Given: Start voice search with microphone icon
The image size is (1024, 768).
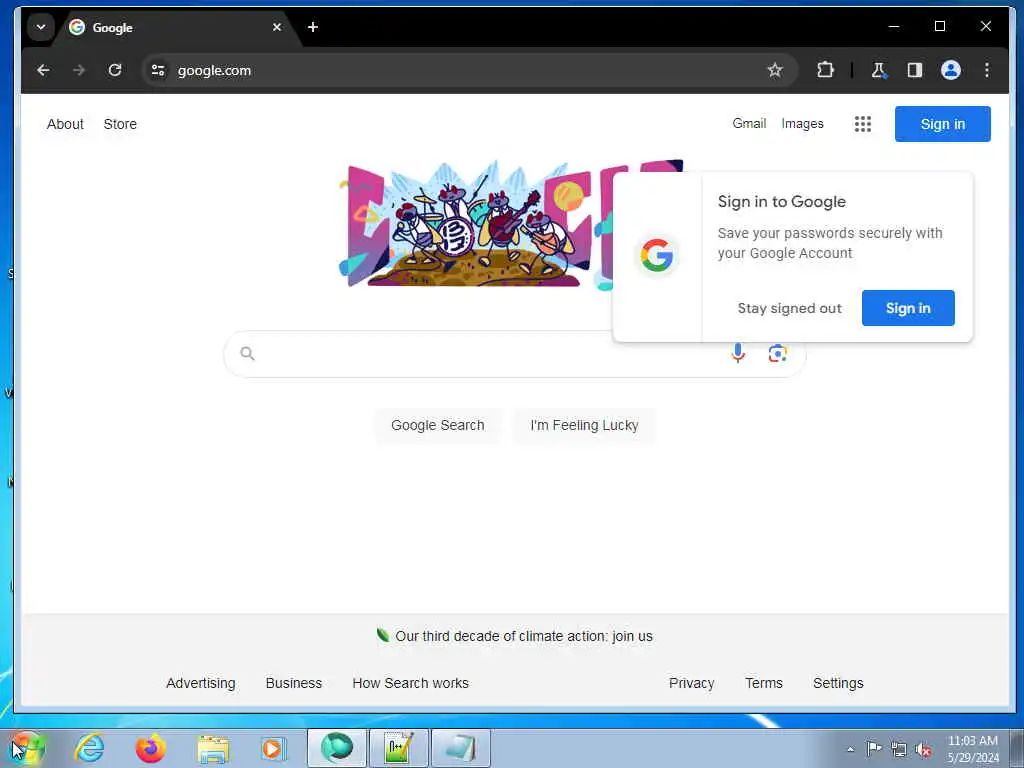Looking at the screenshot, I should (738, 353).
